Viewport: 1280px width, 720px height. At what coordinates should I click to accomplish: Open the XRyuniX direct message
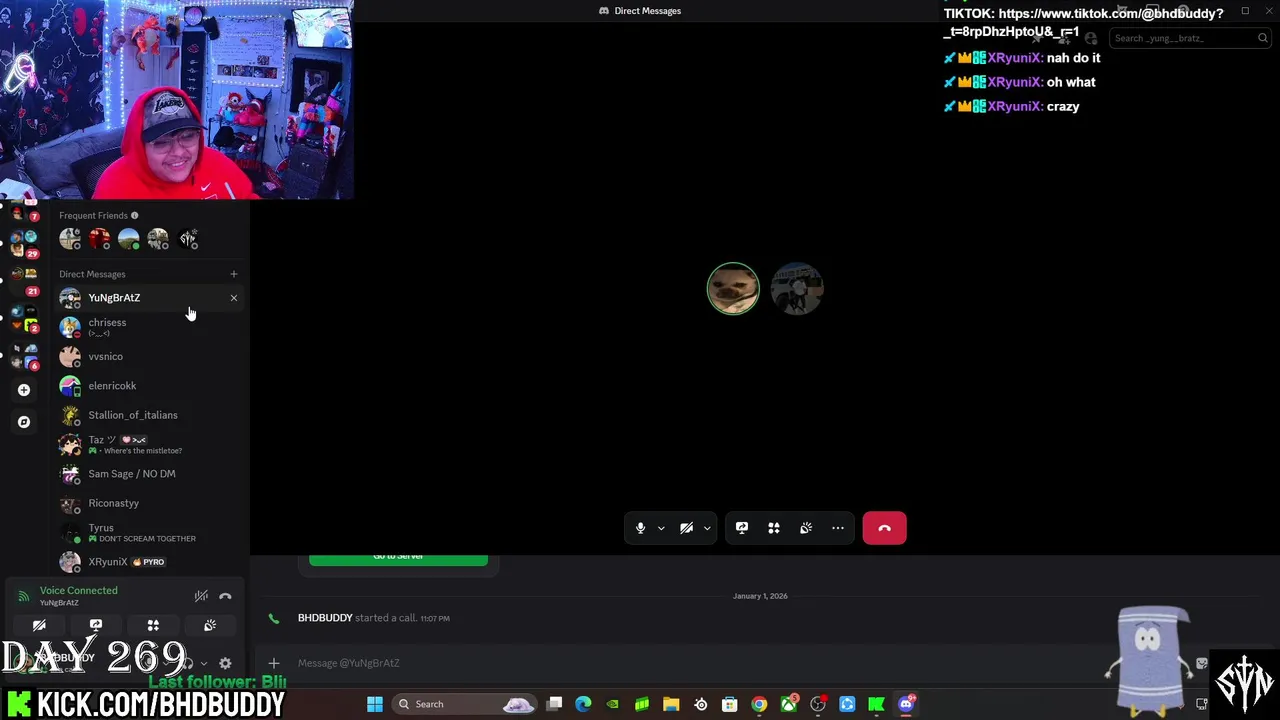(x=150, y=562)
